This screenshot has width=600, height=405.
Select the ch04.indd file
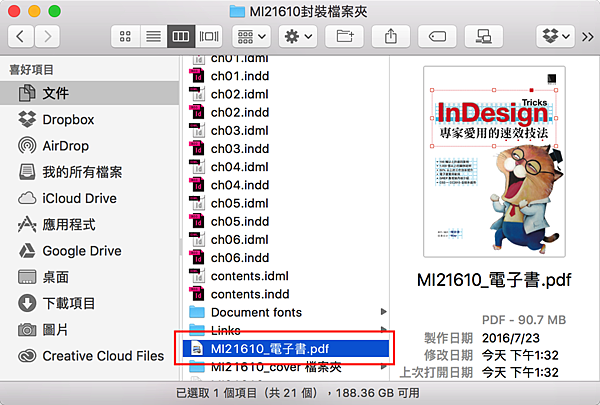285,185
